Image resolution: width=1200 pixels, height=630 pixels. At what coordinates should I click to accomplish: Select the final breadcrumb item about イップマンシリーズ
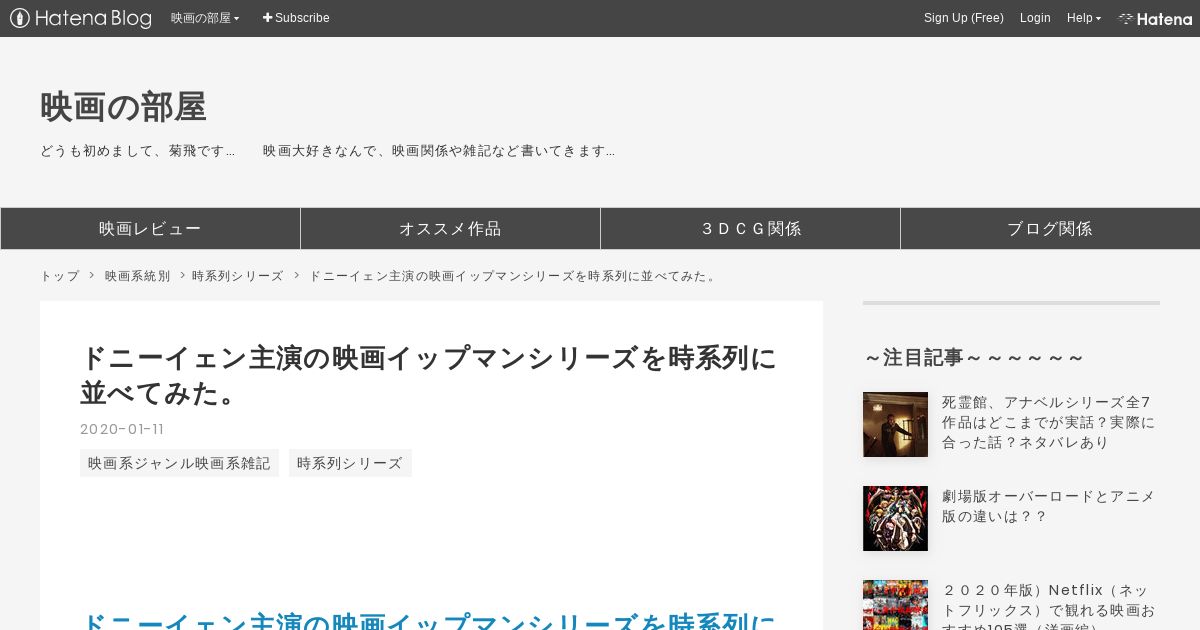point(514,276)
